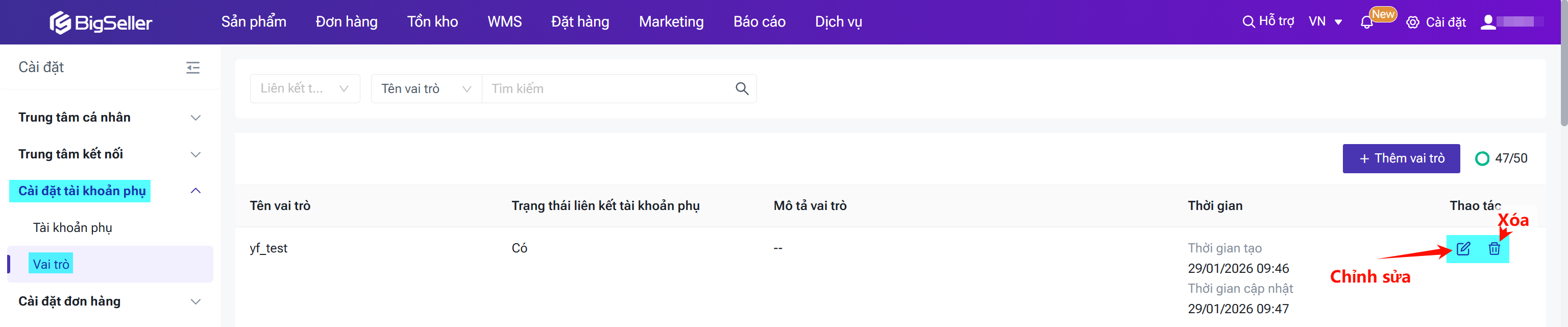Open the Sản phẩm menu
The image size is (1568, 327).
coord(254,22)
